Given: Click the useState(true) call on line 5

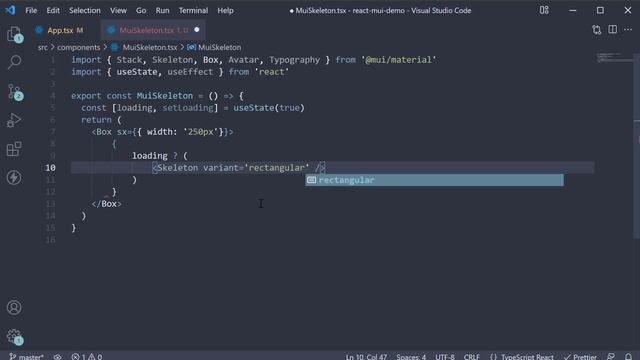Looking at the screenshot, I should (x=269, y=108).
